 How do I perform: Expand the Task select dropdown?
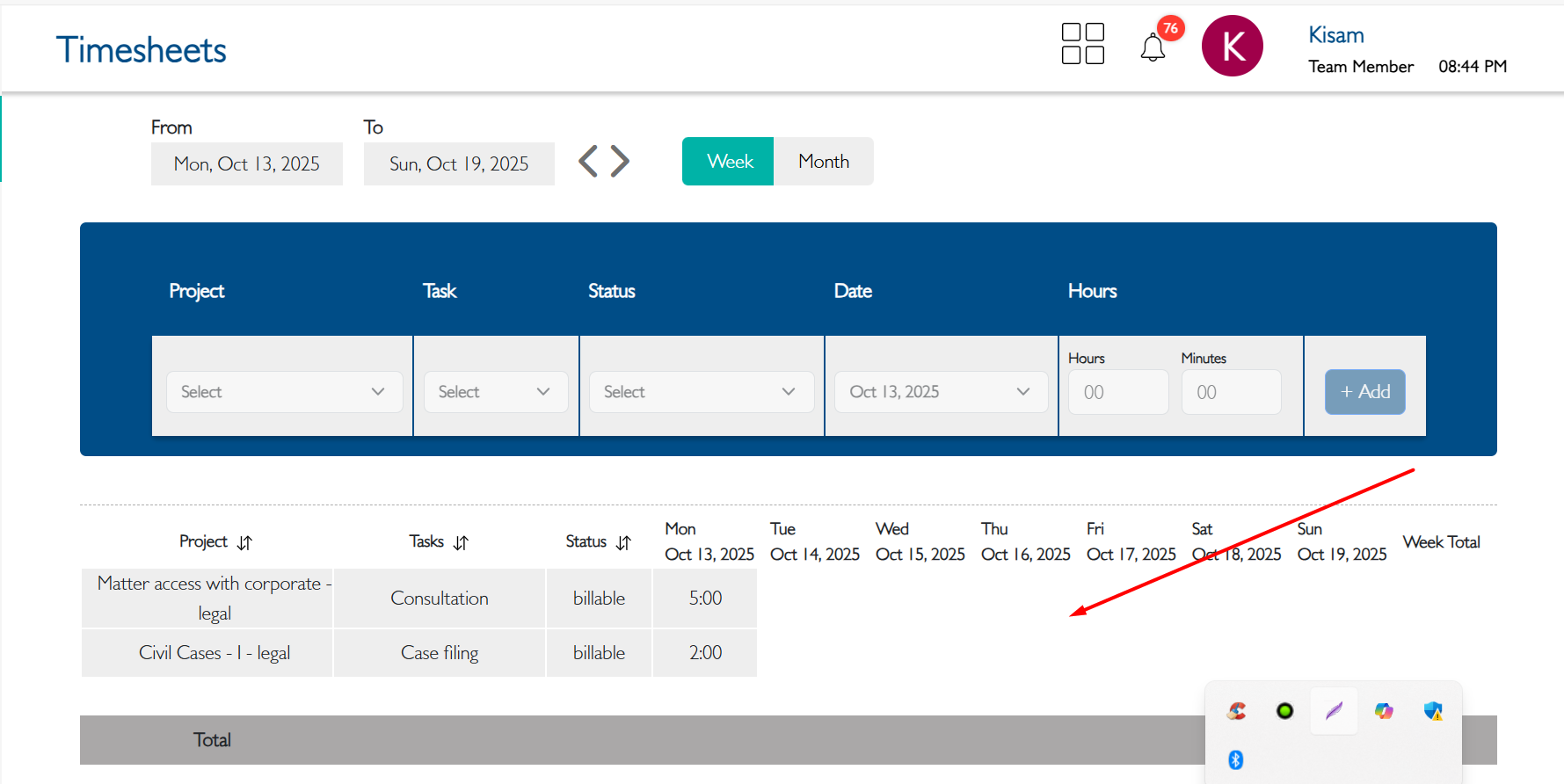(496, 392)
